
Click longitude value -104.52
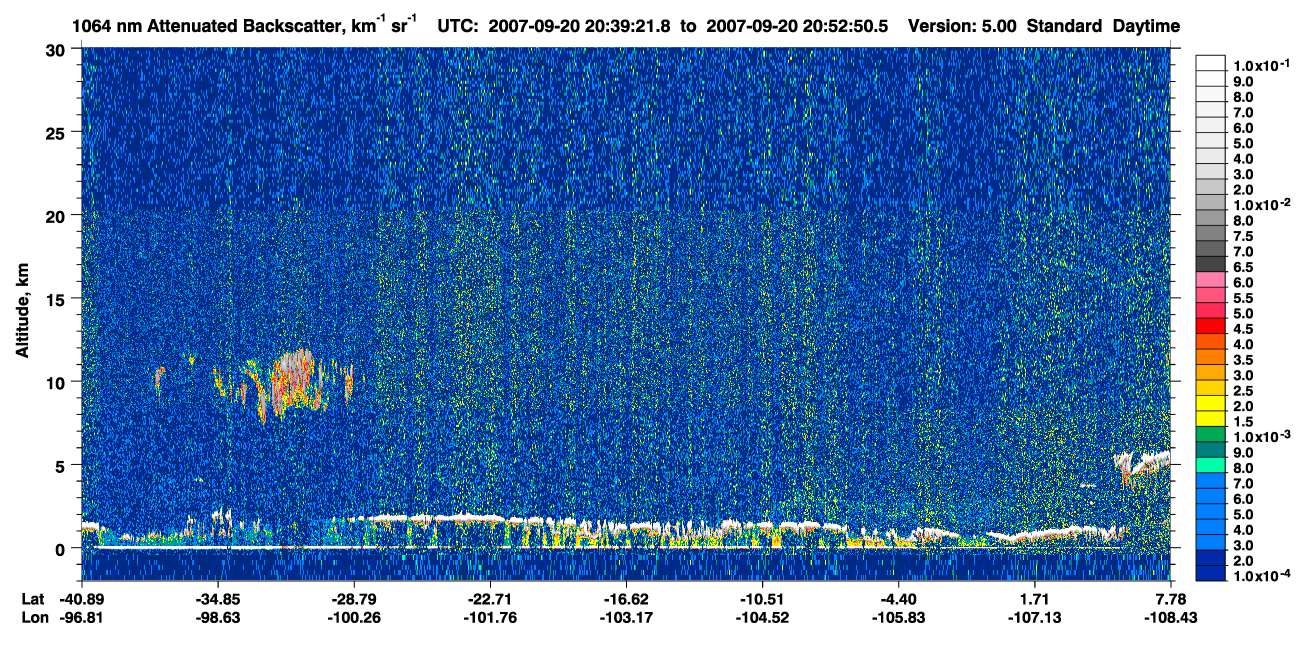(762, 617)
